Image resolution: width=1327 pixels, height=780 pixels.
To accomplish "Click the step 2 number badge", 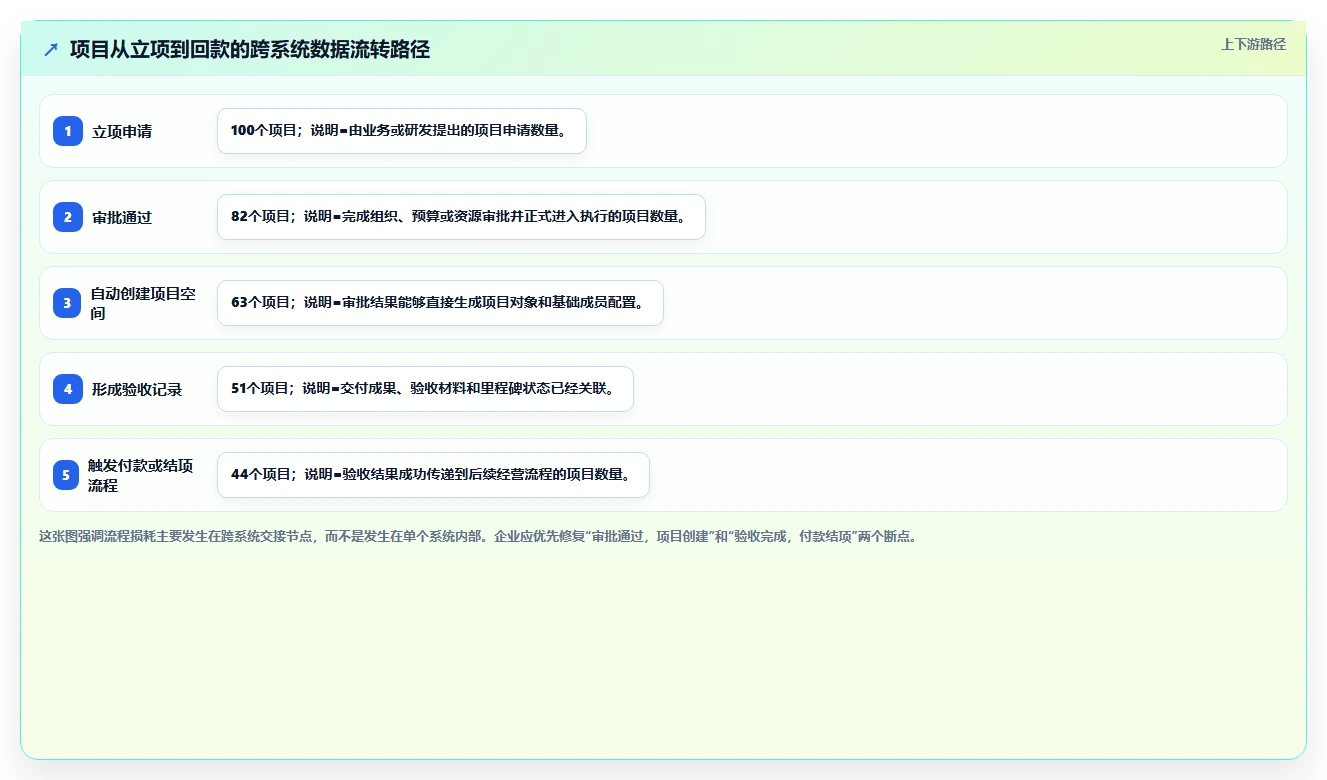I will [x=68, y=217].
